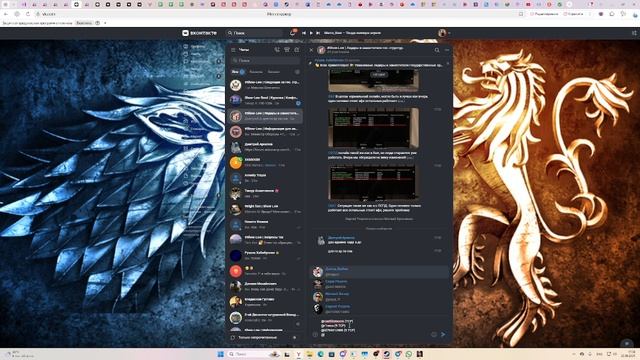
Task: Open the first chat with the eagle seal avatar
Action: (x=265, y=85)
